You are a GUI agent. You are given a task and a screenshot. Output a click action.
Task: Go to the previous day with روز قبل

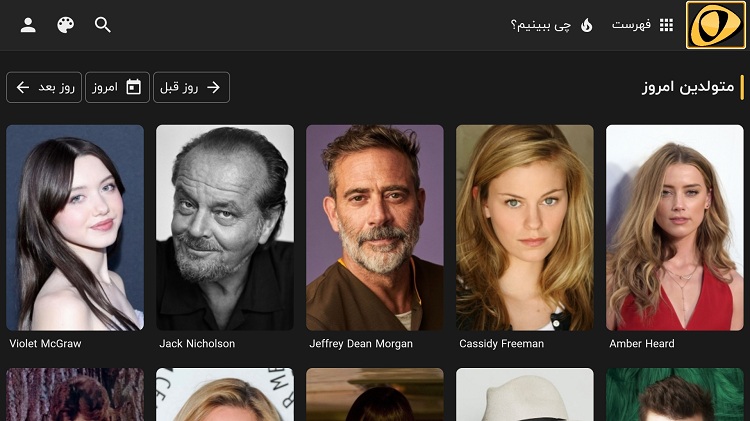[x=191, y=87]
